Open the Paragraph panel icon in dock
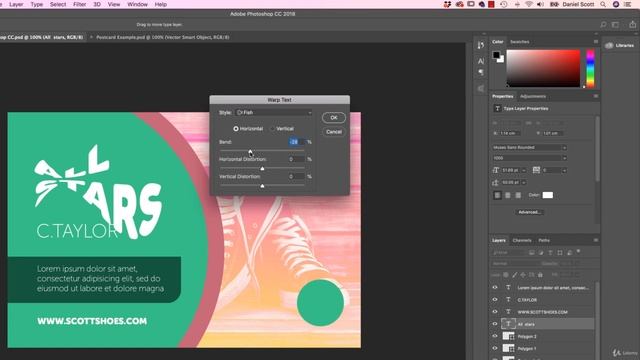The height and width of the screenshot is (360, 640). (481, 72)
